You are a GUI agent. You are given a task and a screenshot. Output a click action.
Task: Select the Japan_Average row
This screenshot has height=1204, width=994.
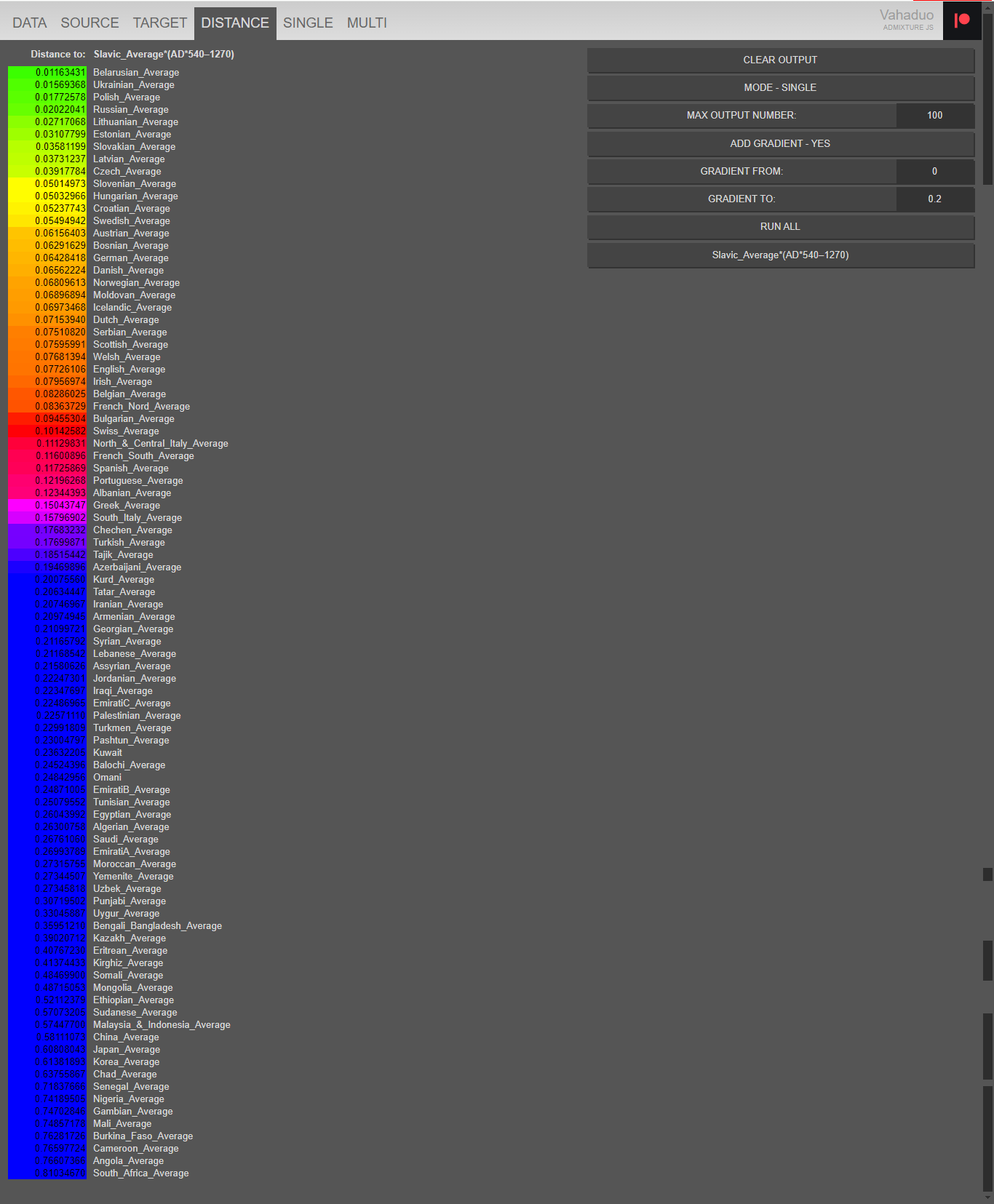click(x=127, y=1050)
